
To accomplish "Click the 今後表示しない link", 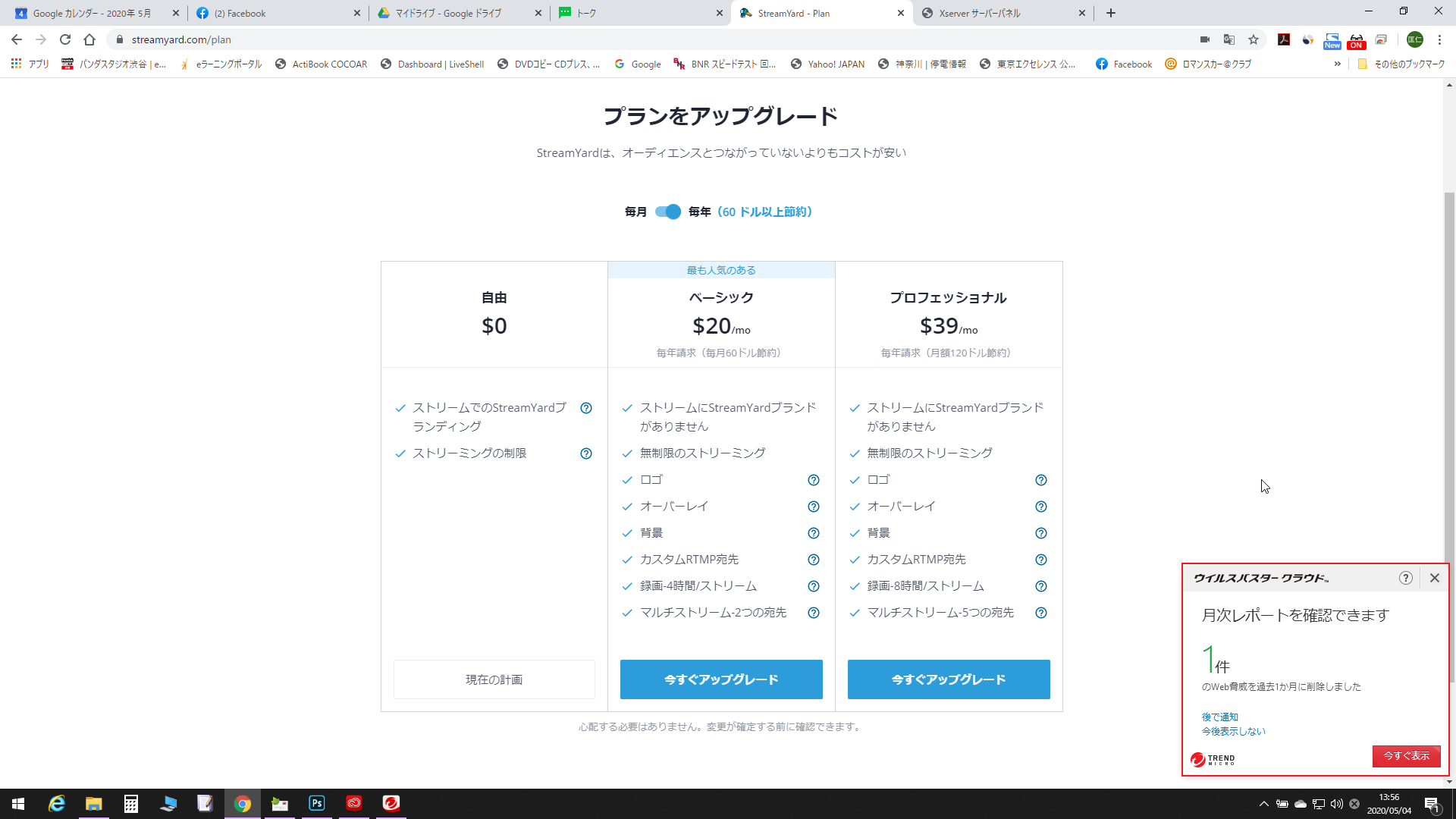I will click(x=1234, y=731).
